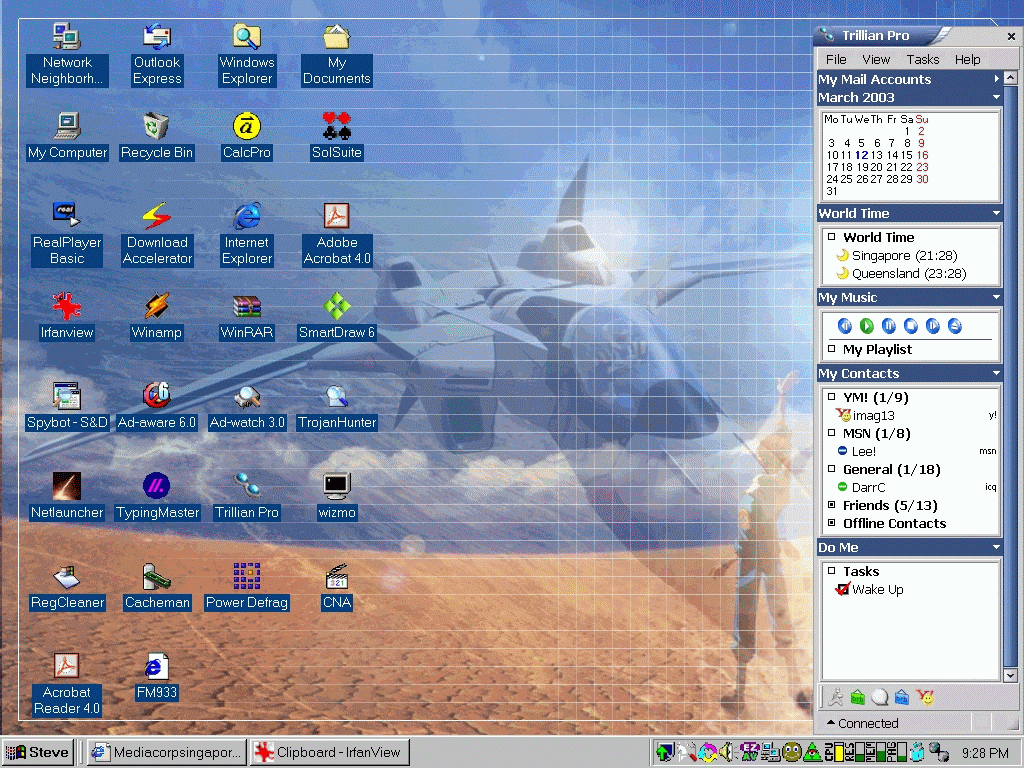
Task: Select March 12 on the calendar
Action: click(x=861, y=155)
